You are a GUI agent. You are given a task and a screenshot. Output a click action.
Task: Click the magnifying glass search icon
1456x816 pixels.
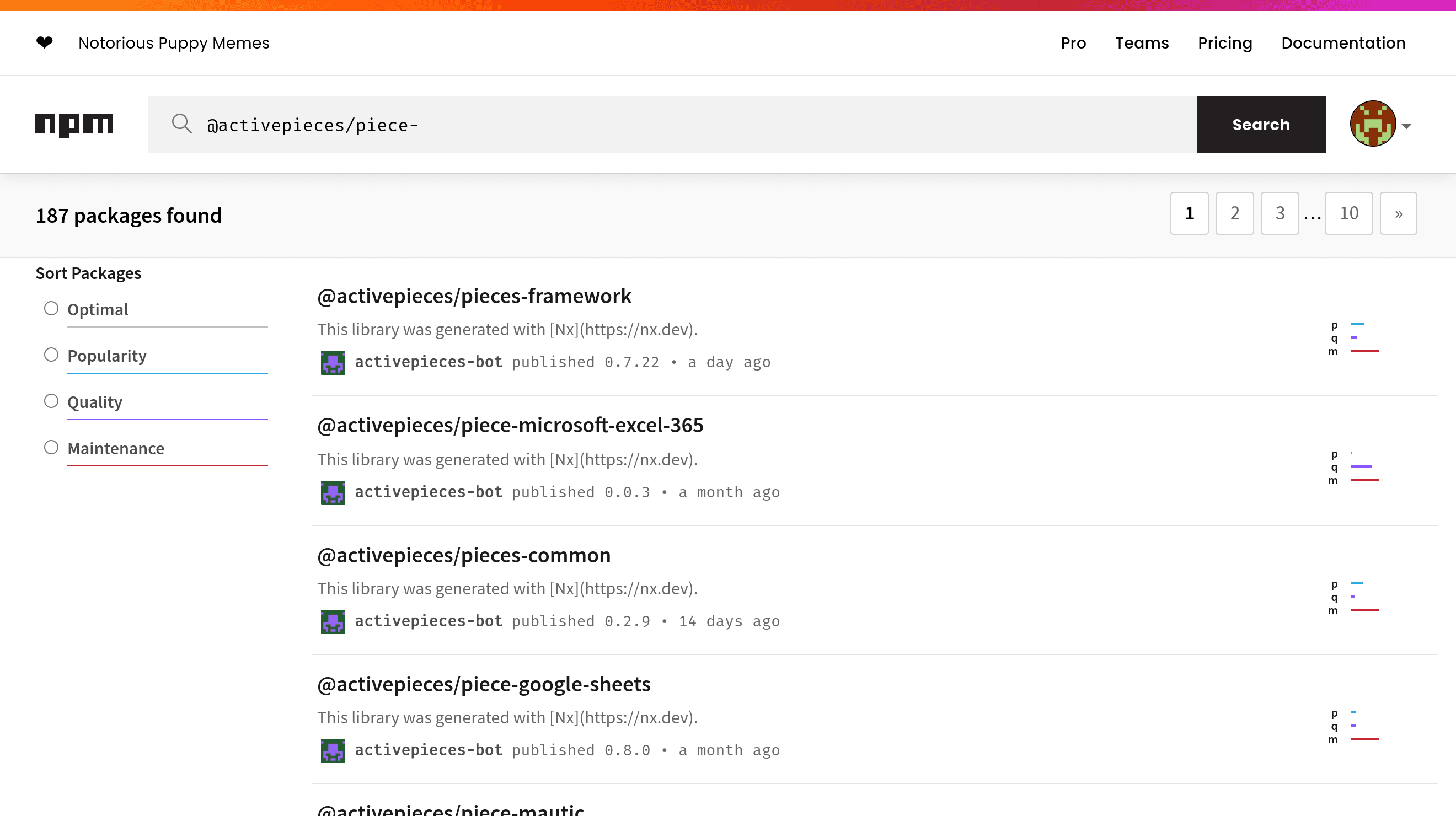(x=182, y=123)
